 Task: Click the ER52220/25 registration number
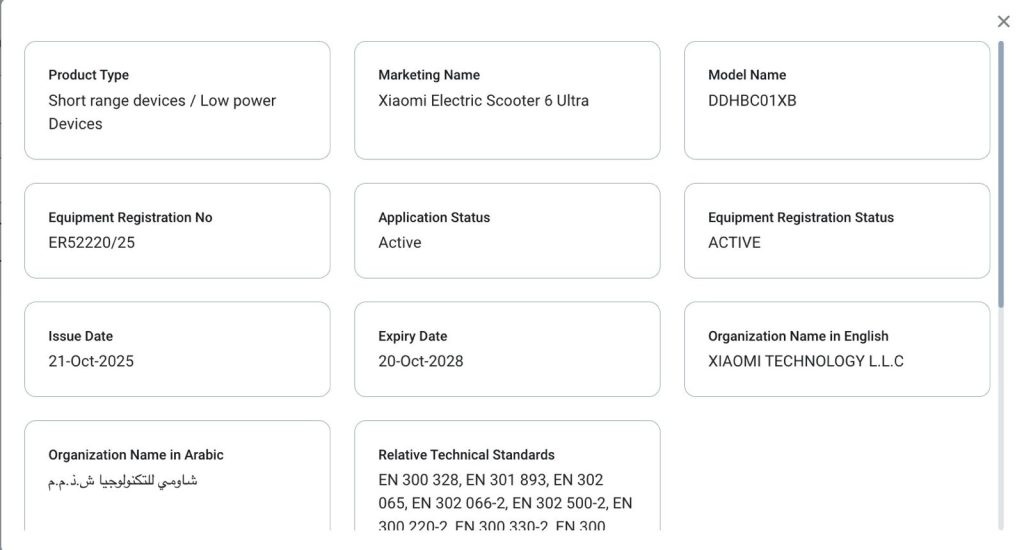(91, 242)
